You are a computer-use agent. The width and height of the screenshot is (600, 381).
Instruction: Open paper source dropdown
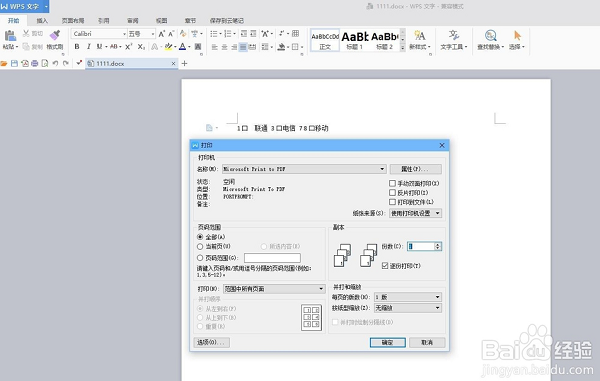(x=437, y=213)
